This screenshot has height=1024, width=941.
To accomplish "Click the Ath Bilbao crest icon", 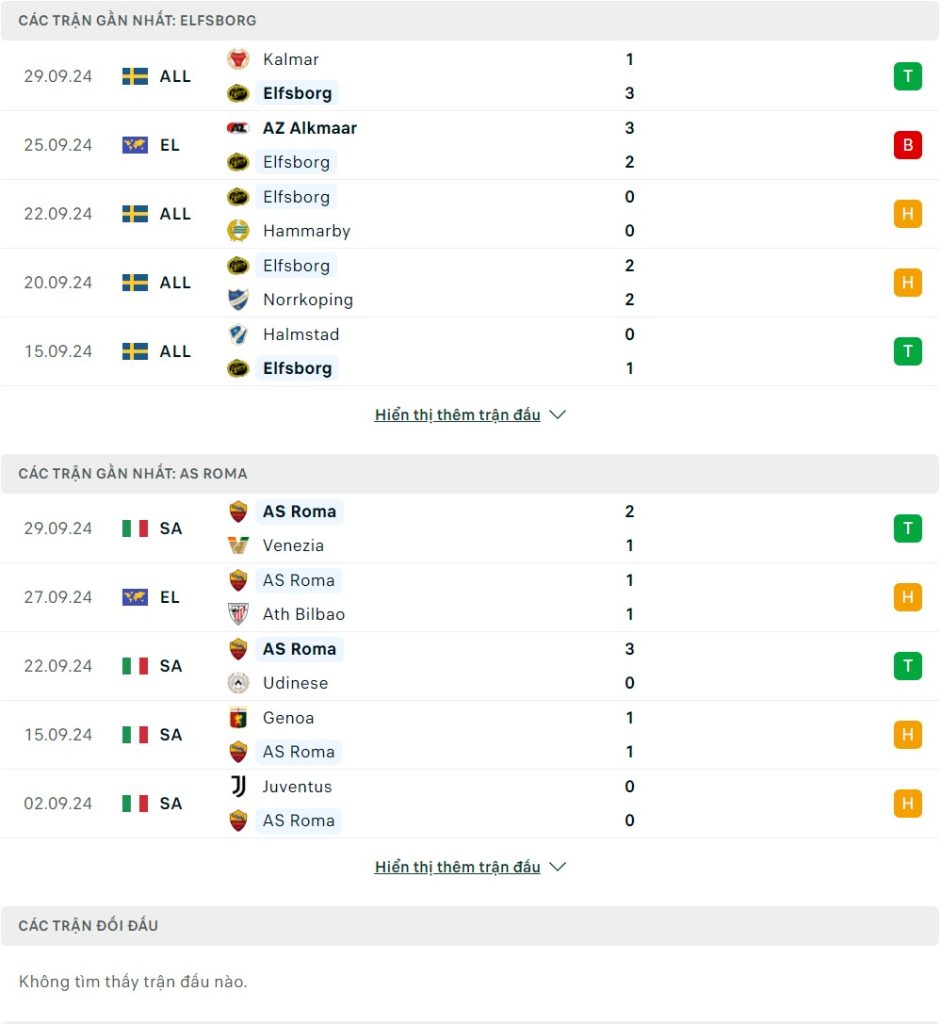I will [238, 614].
